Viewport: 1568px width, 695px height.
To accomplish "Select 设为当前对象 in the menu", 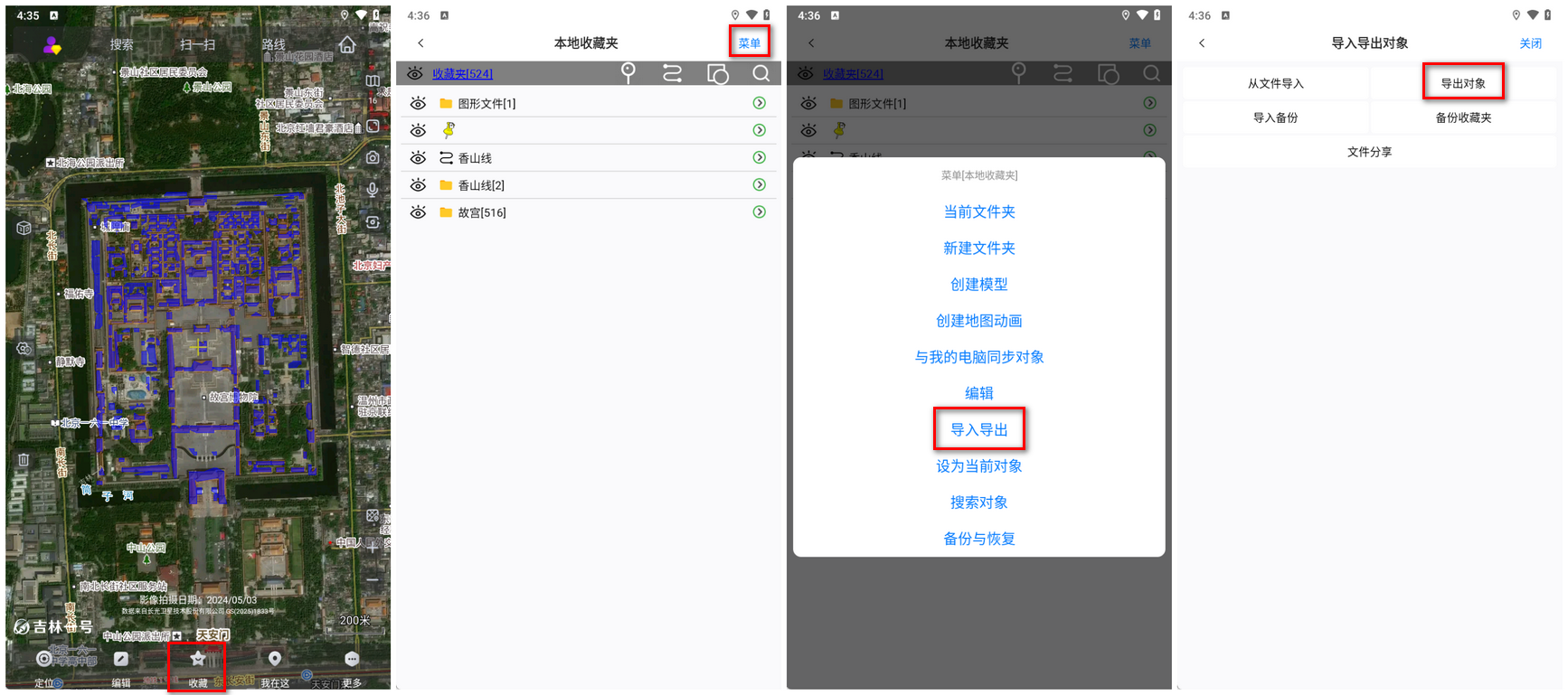I will tap(979, 466).
